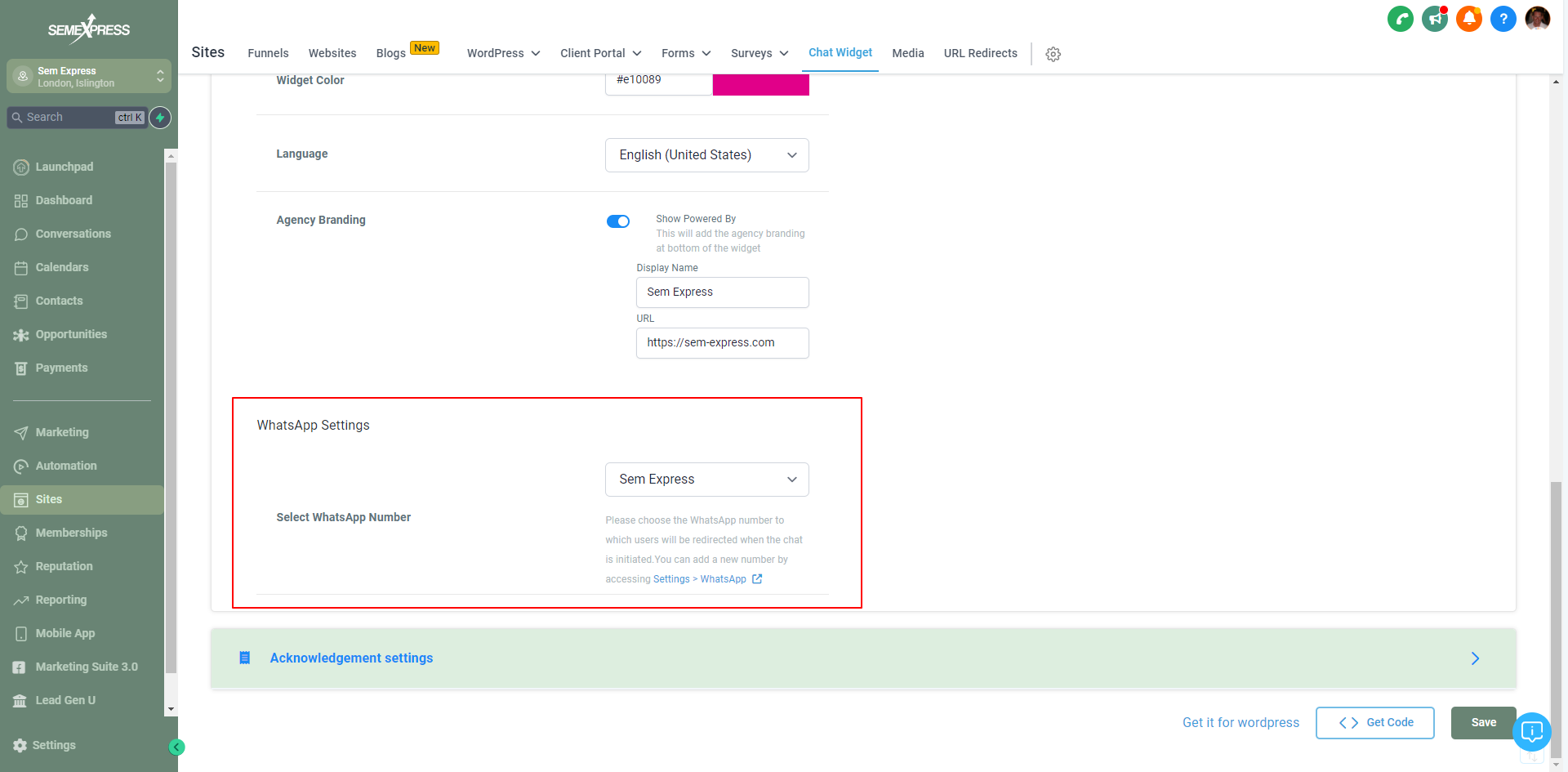1568x772 pixels.
Task: Open the user profile avatar
Action: coord(1537,19)
